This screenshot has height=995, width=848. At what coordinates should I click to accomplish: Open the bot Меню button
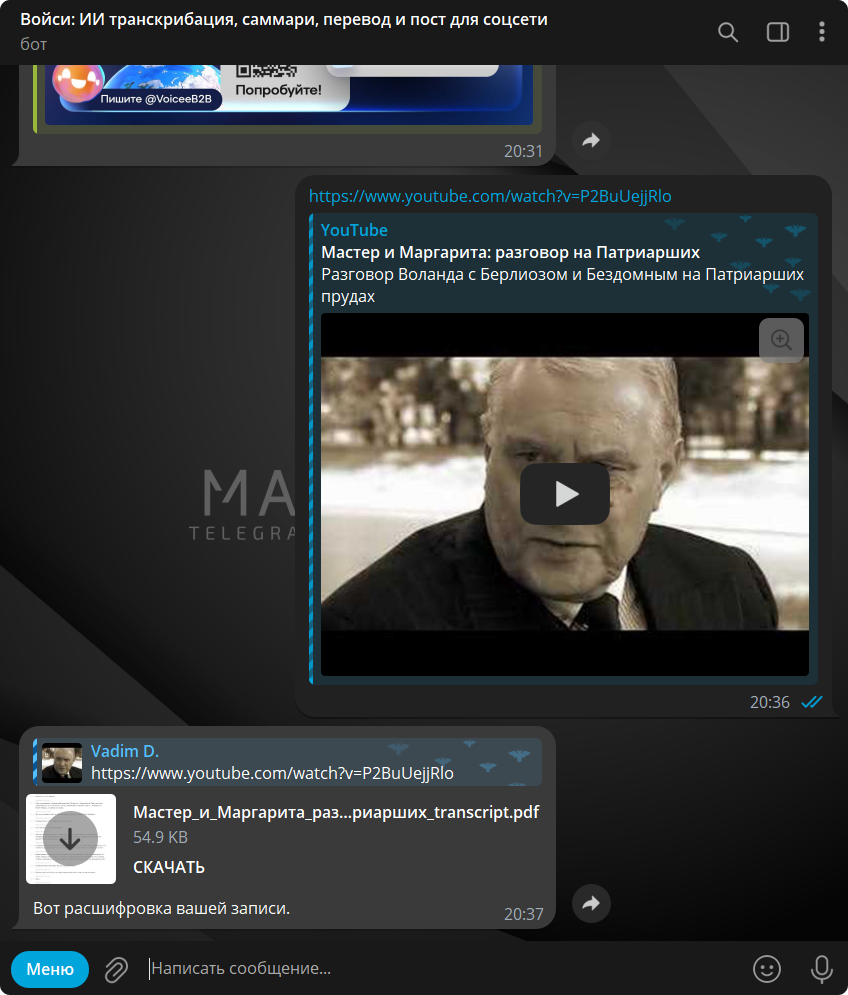coord(50,969)
